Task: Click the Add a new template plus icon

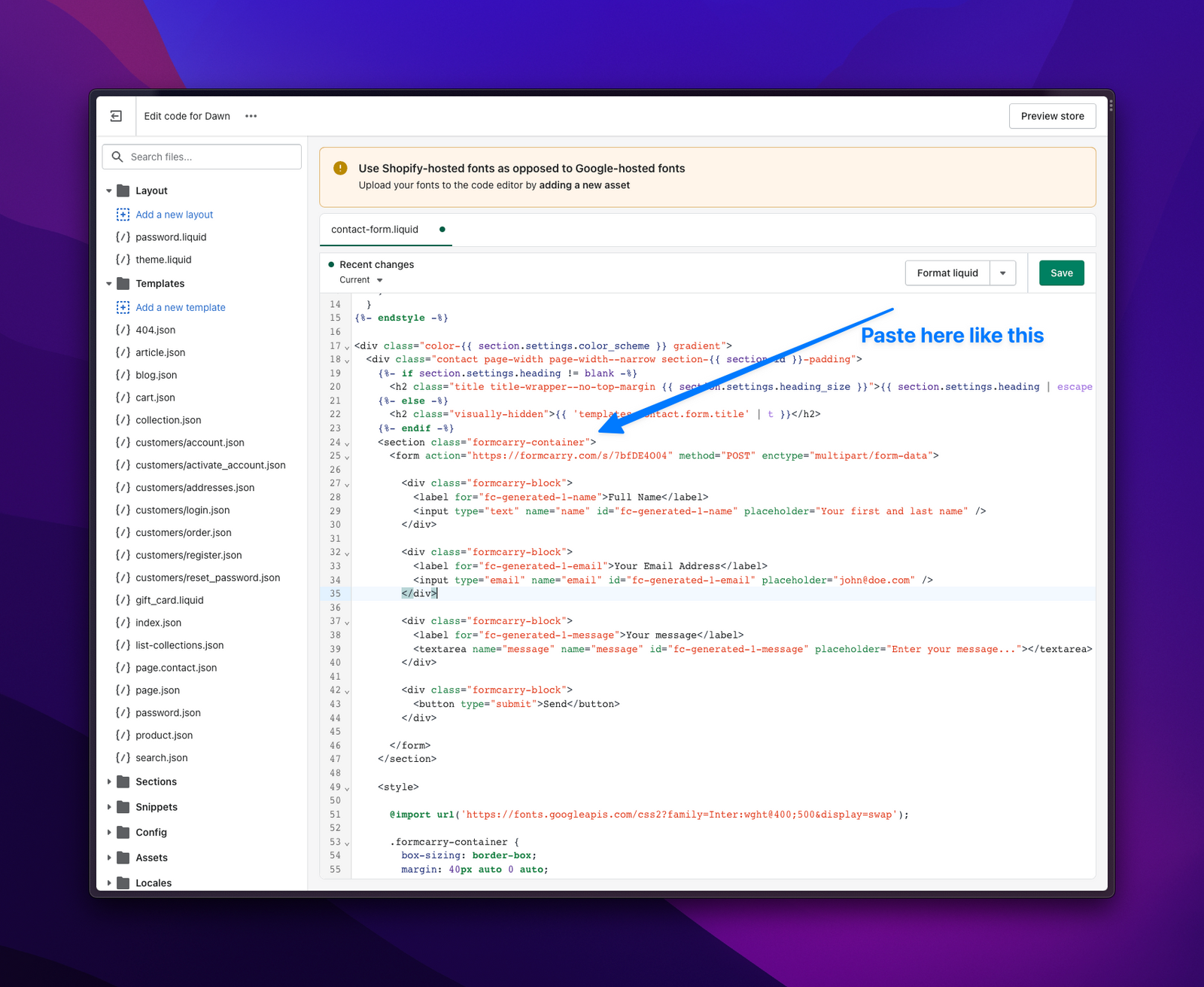Action: [123, 307]
